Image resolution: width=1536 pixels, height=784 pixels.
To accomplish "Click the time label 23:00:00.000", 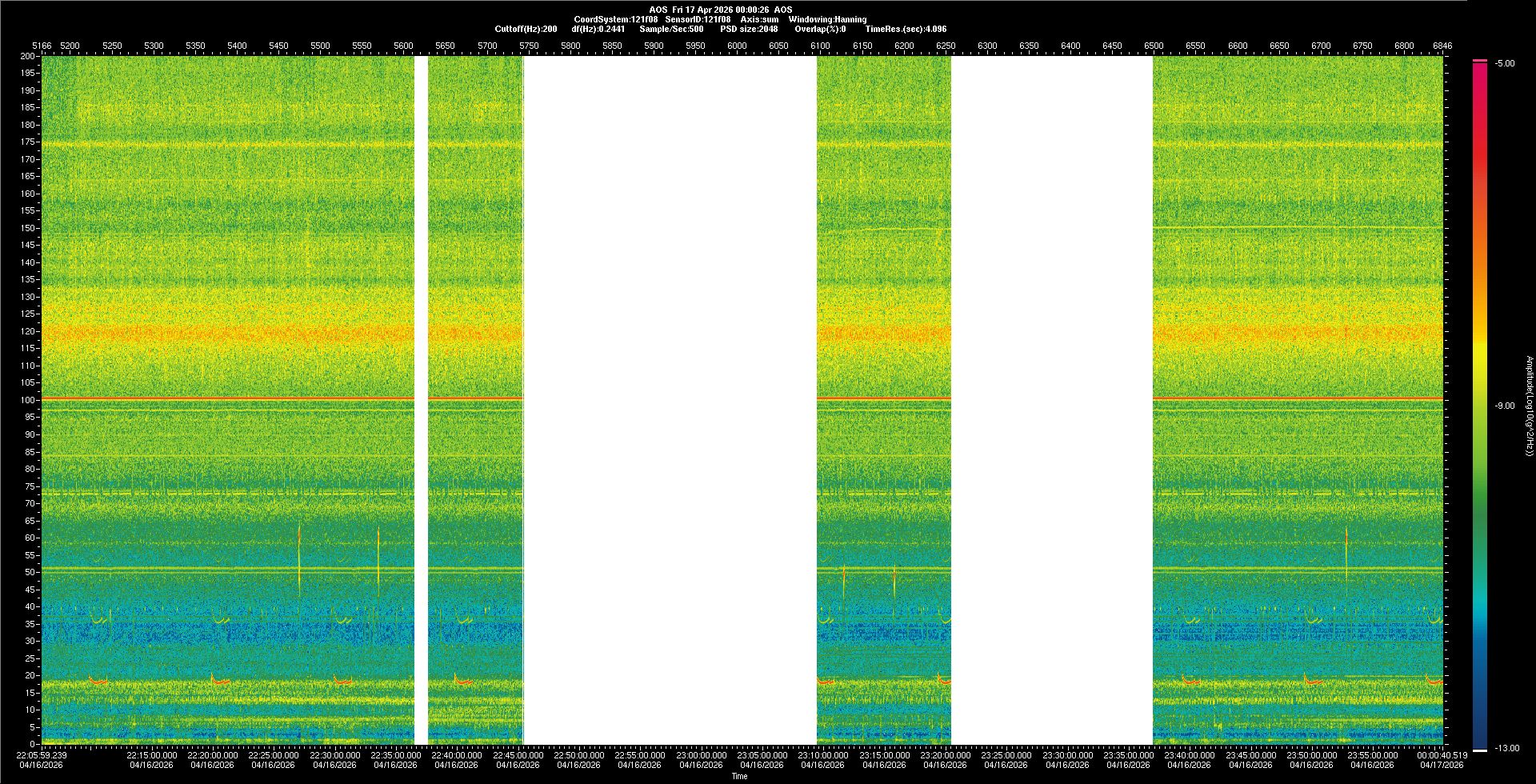I will point(701,755).
